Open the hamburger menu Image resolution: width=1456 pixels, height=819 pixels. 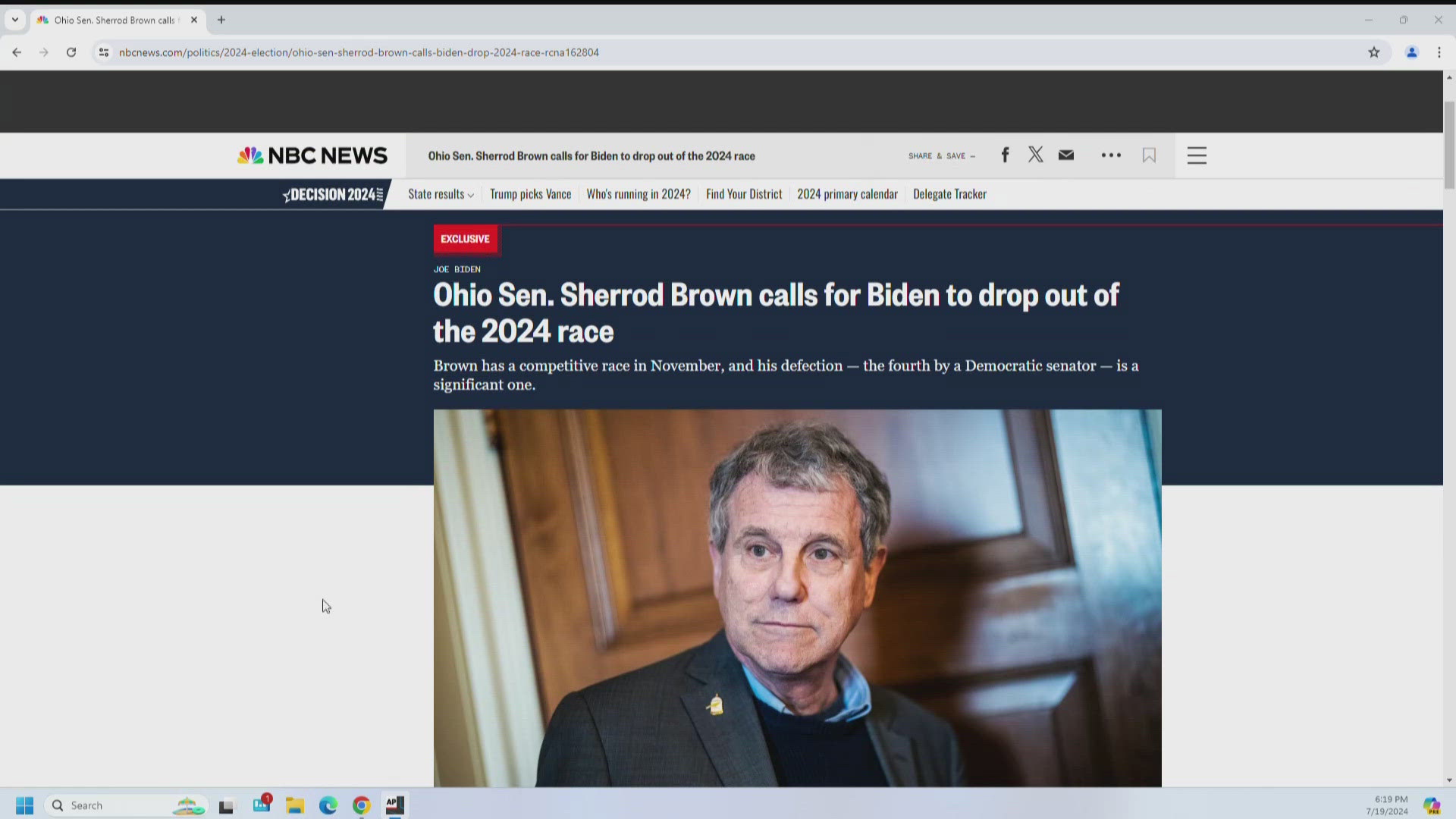pos(1196,155)
